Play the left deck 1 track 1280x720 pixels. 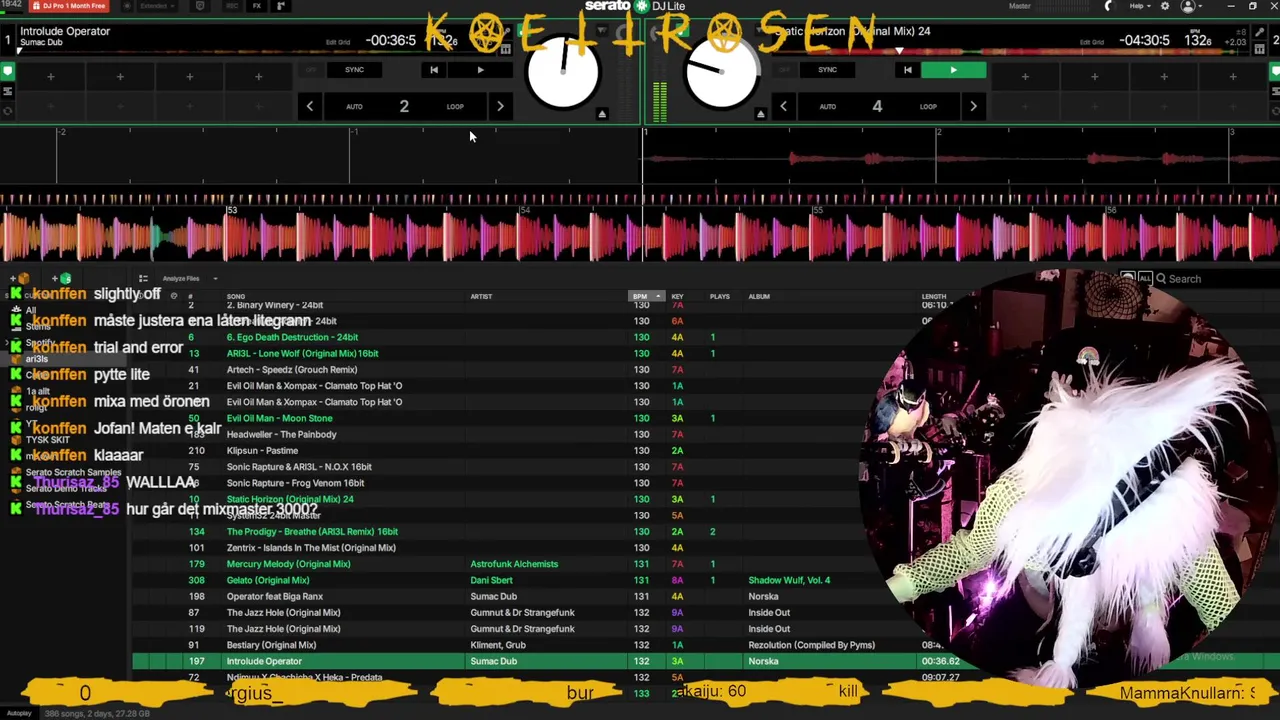pos(480,70)
